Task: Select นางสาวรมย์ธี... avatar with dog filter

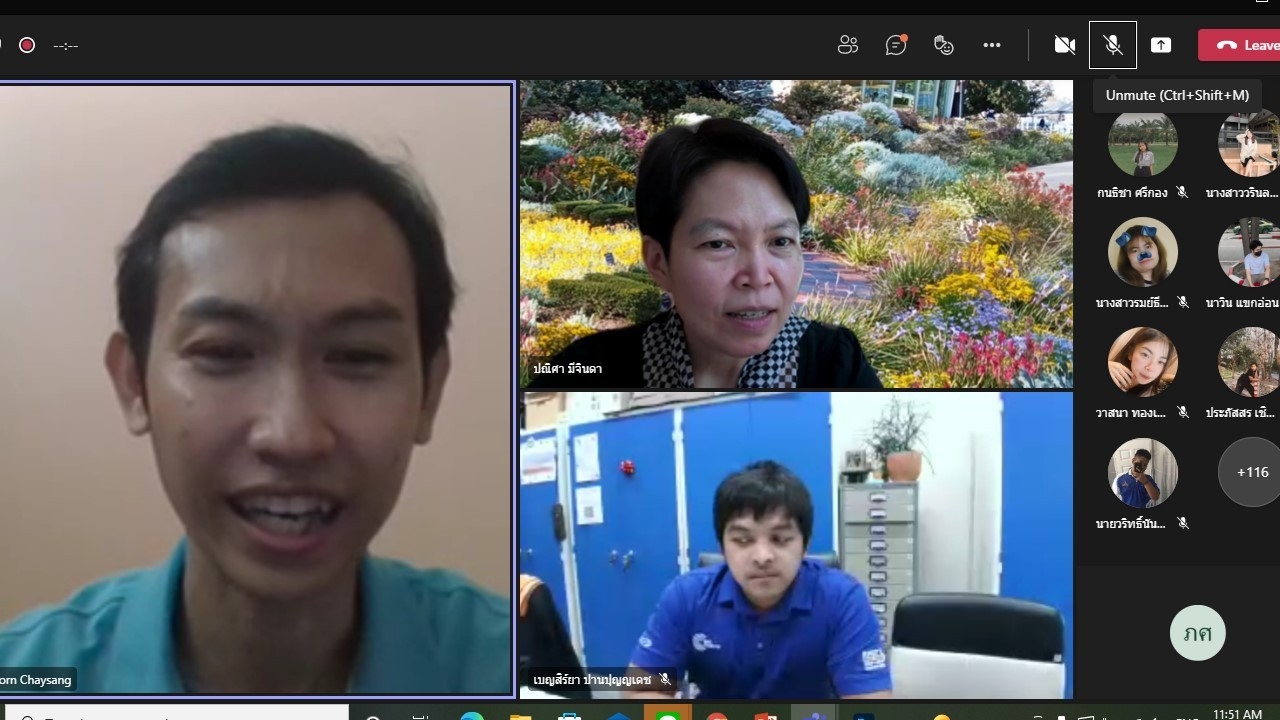Action: pos(1143,252)
